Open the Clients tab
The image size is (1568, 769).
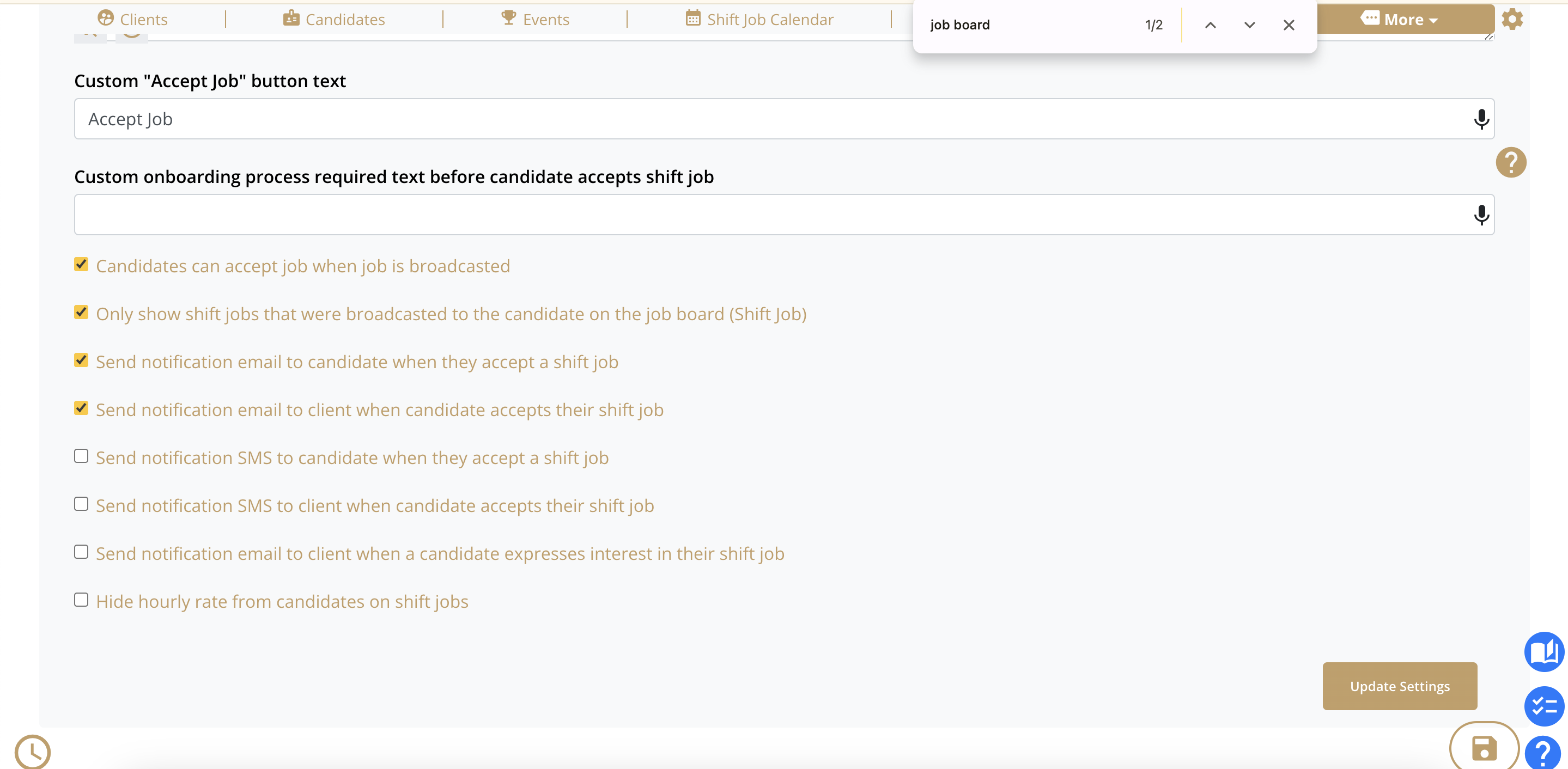pyautogui.click(x=133, y=19)
